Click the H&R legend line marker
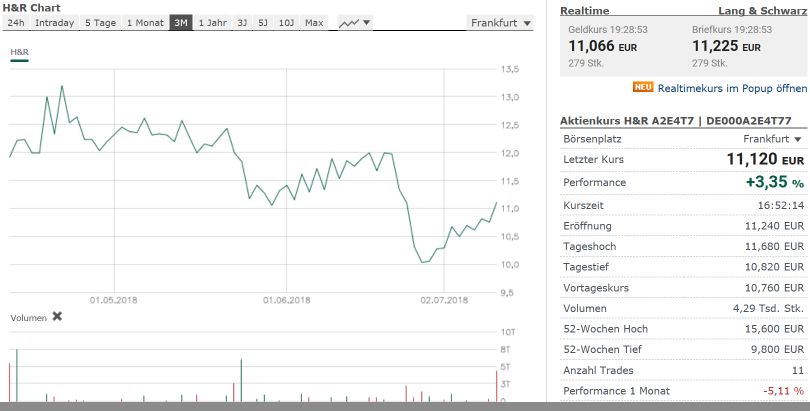 tap(19, 60)
